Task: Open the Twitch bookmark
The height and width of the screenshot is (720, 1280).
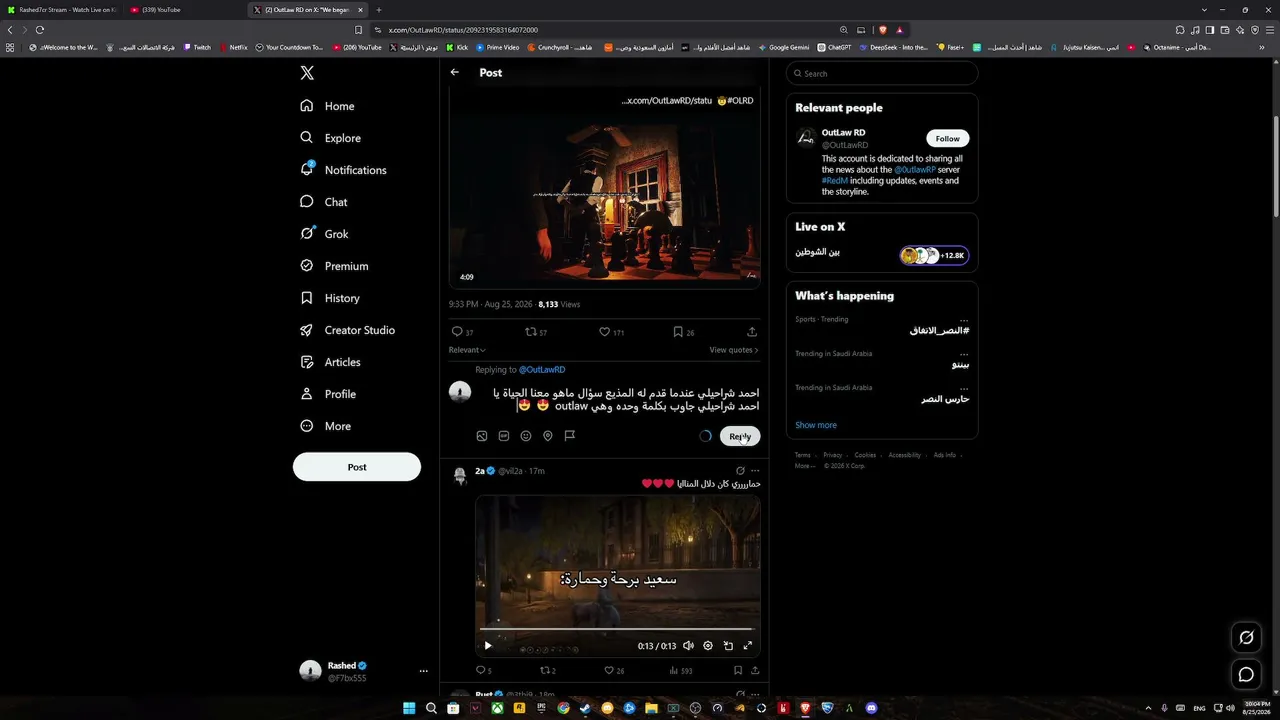Action: point(197,47)
